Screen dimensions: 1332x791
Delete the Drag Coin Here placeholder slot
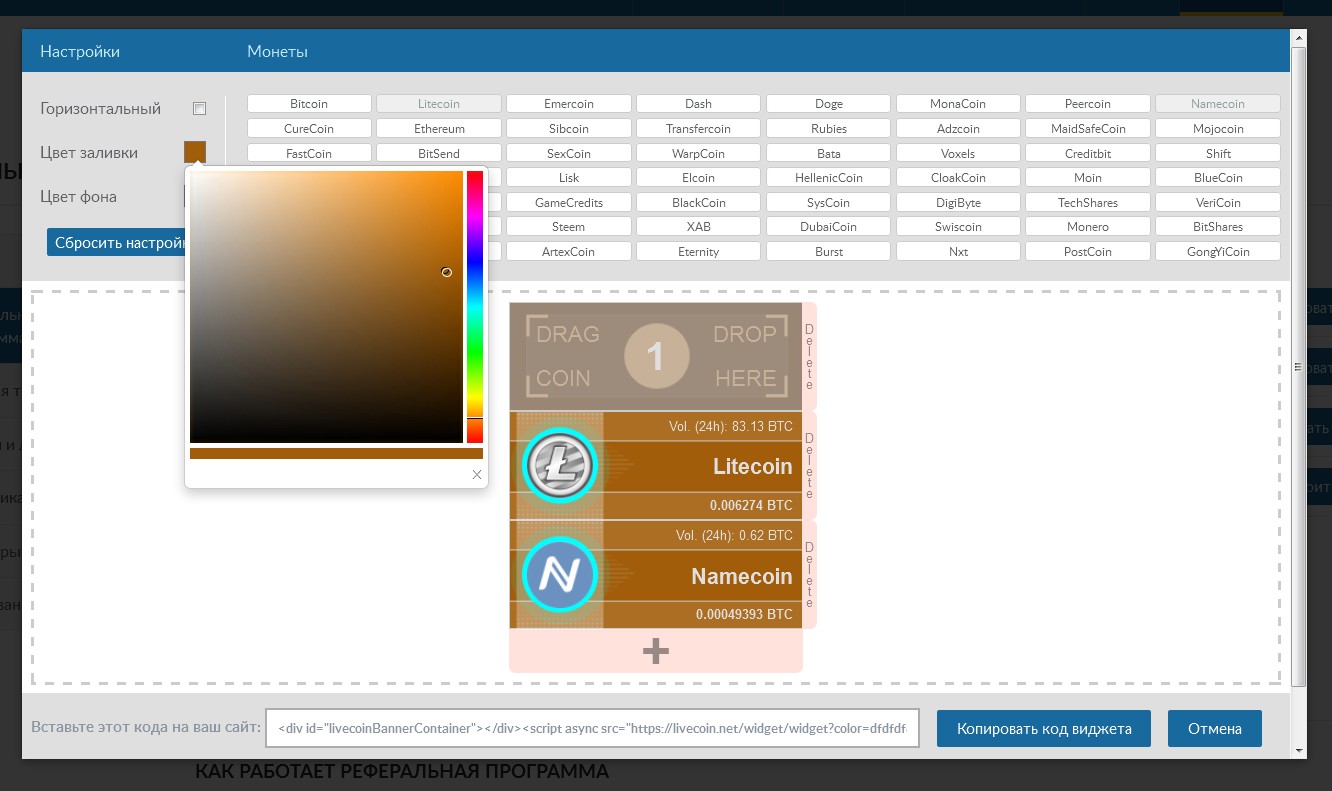[x=810, y=357]
